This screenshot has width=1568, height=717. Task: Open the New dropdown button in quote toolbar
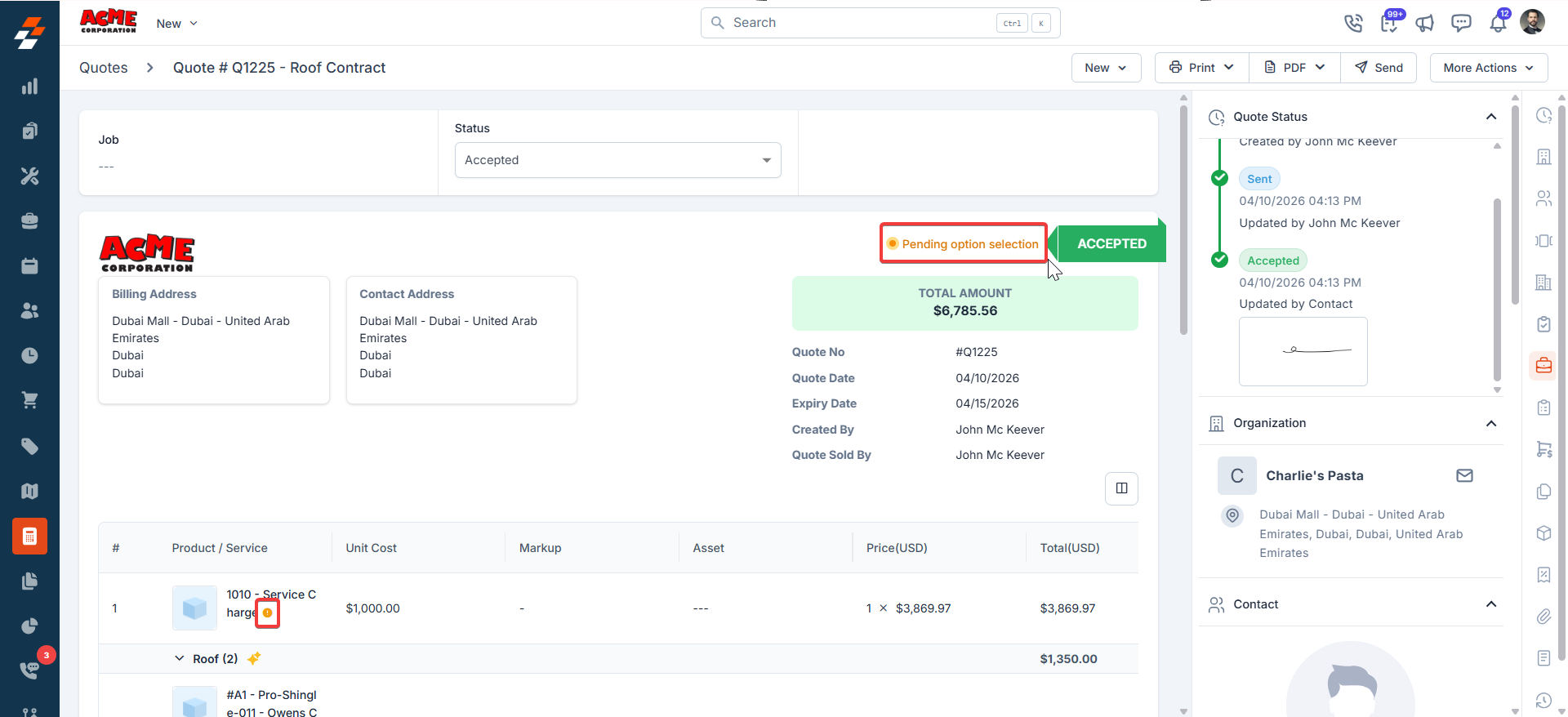(1105, 68)
